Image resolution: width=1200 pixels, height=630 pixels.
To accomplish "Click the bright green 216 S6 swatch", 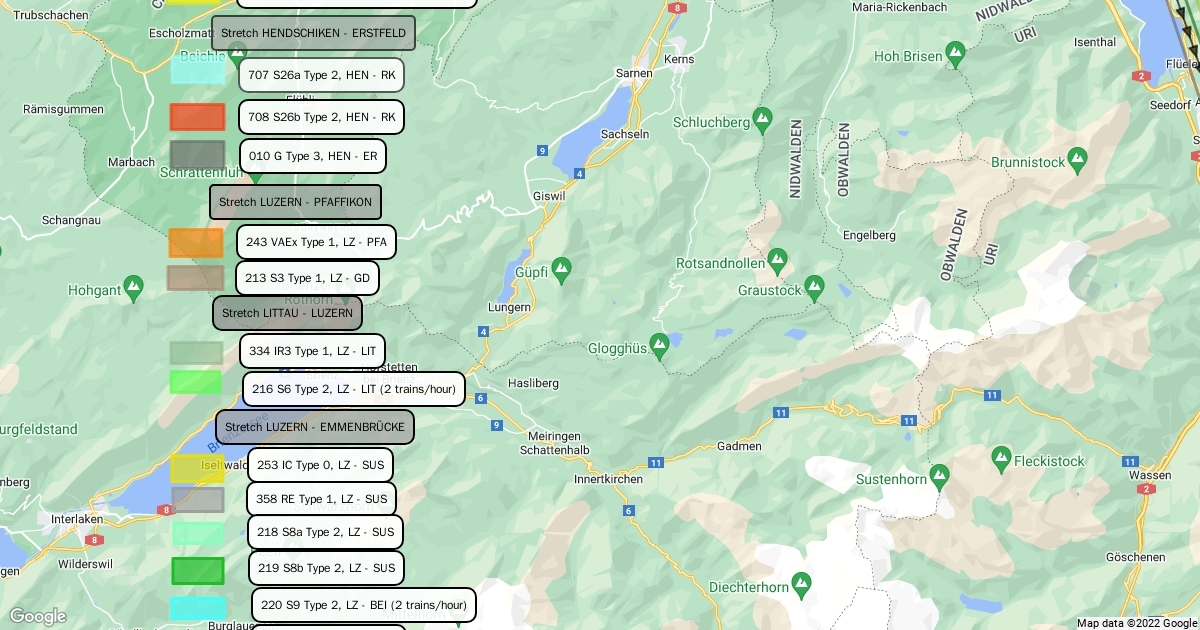I will 195,382.
